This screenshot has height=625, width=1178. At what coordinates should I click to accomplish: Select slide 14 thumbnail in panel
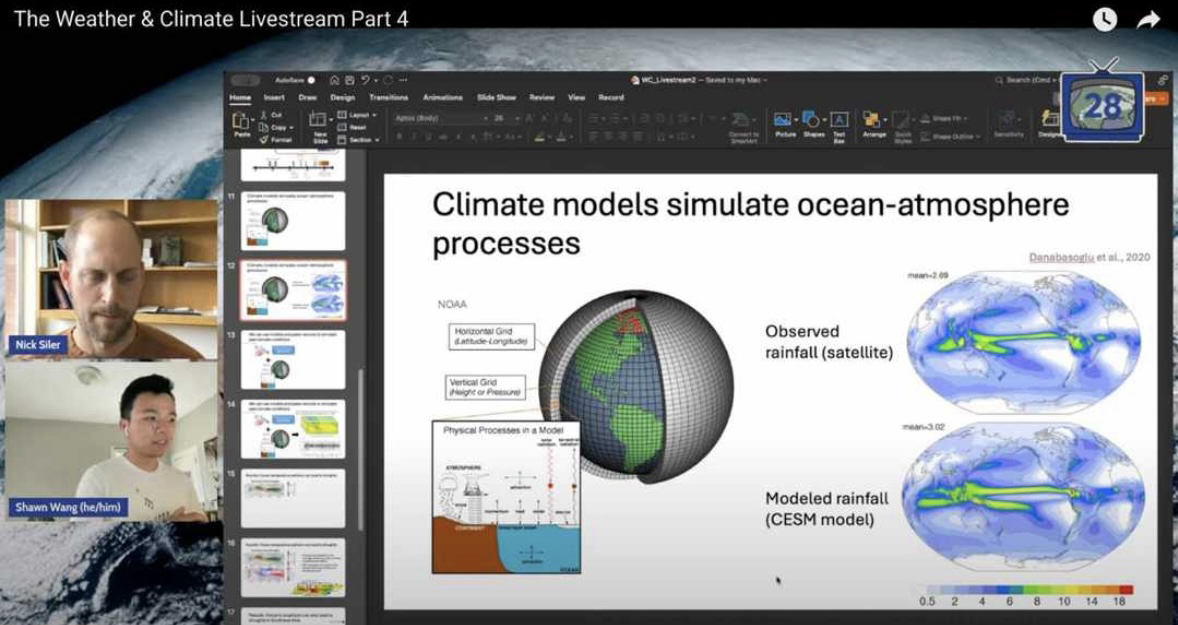[293, 428]
